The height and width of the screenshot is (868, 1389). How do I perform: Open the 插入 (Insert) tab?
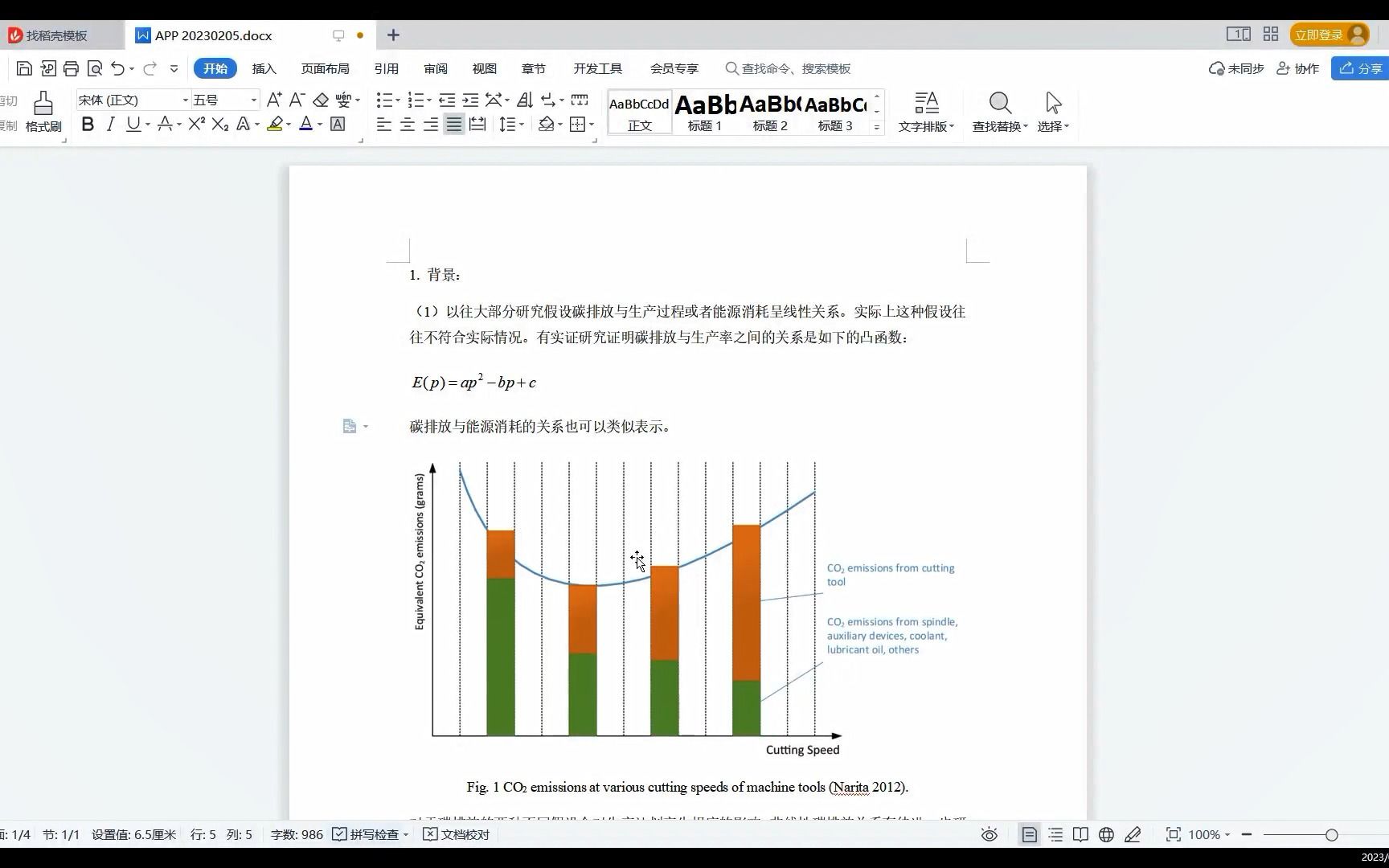[264, 68]
